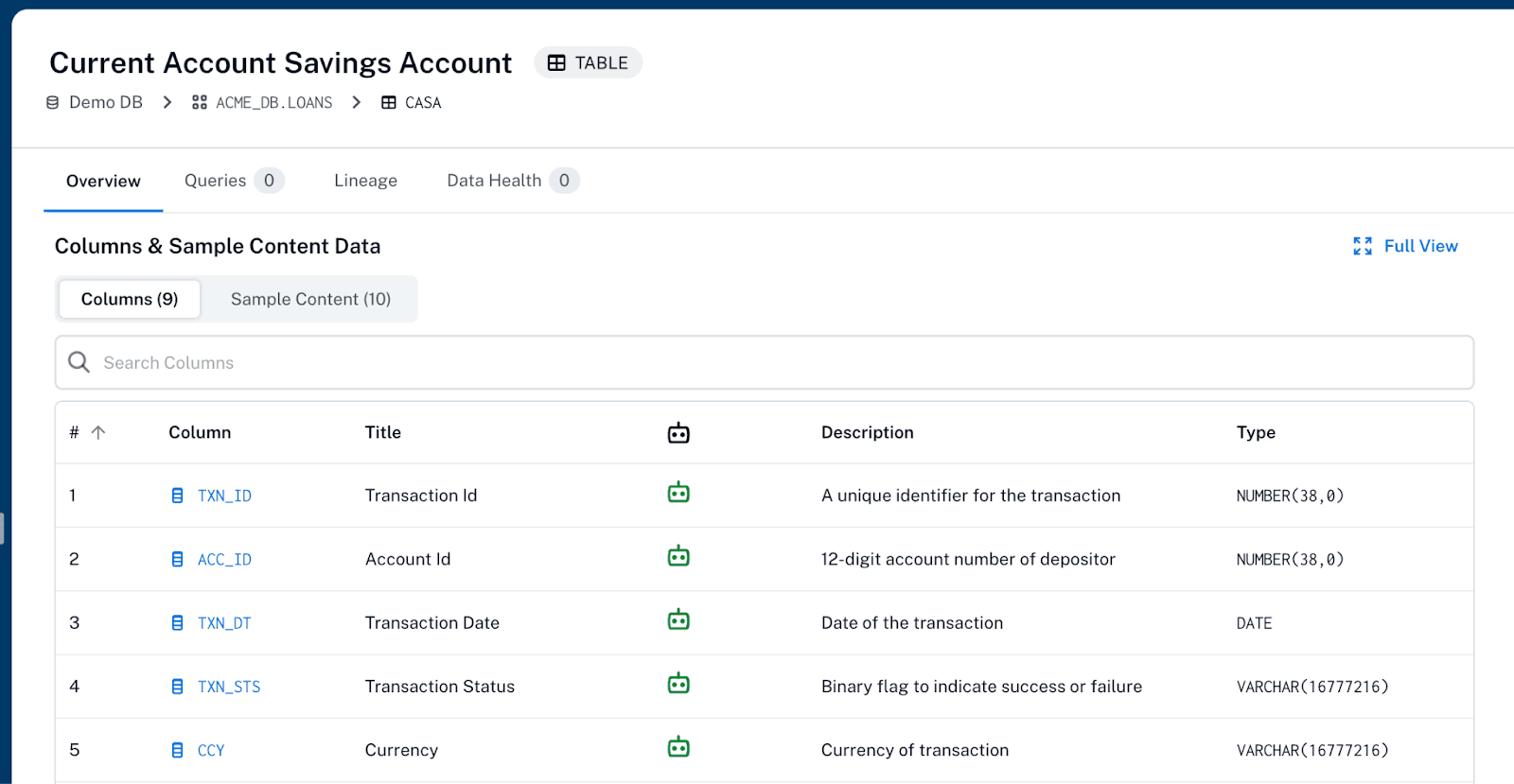The image size is (1514, 784).
Task: Click the TABLE badge
Action: pyautogui.click(x=589, y=62)
